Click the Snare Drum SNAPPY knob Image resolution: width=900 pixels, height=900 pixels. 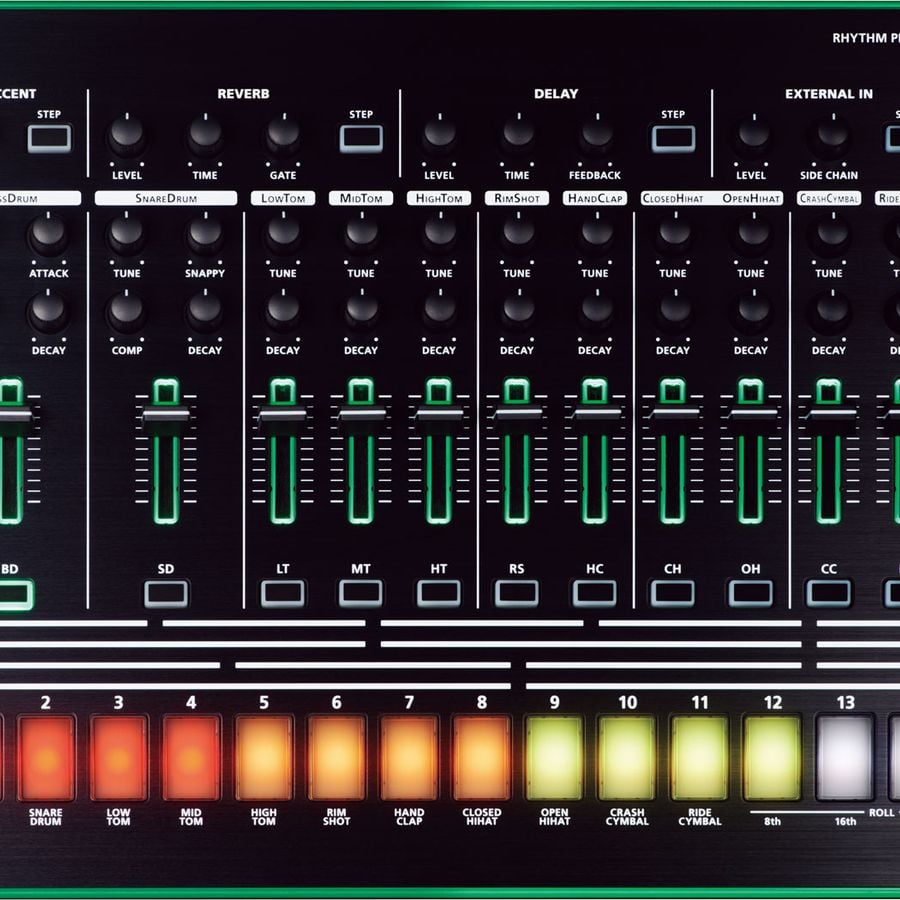[x=205, y=234]
